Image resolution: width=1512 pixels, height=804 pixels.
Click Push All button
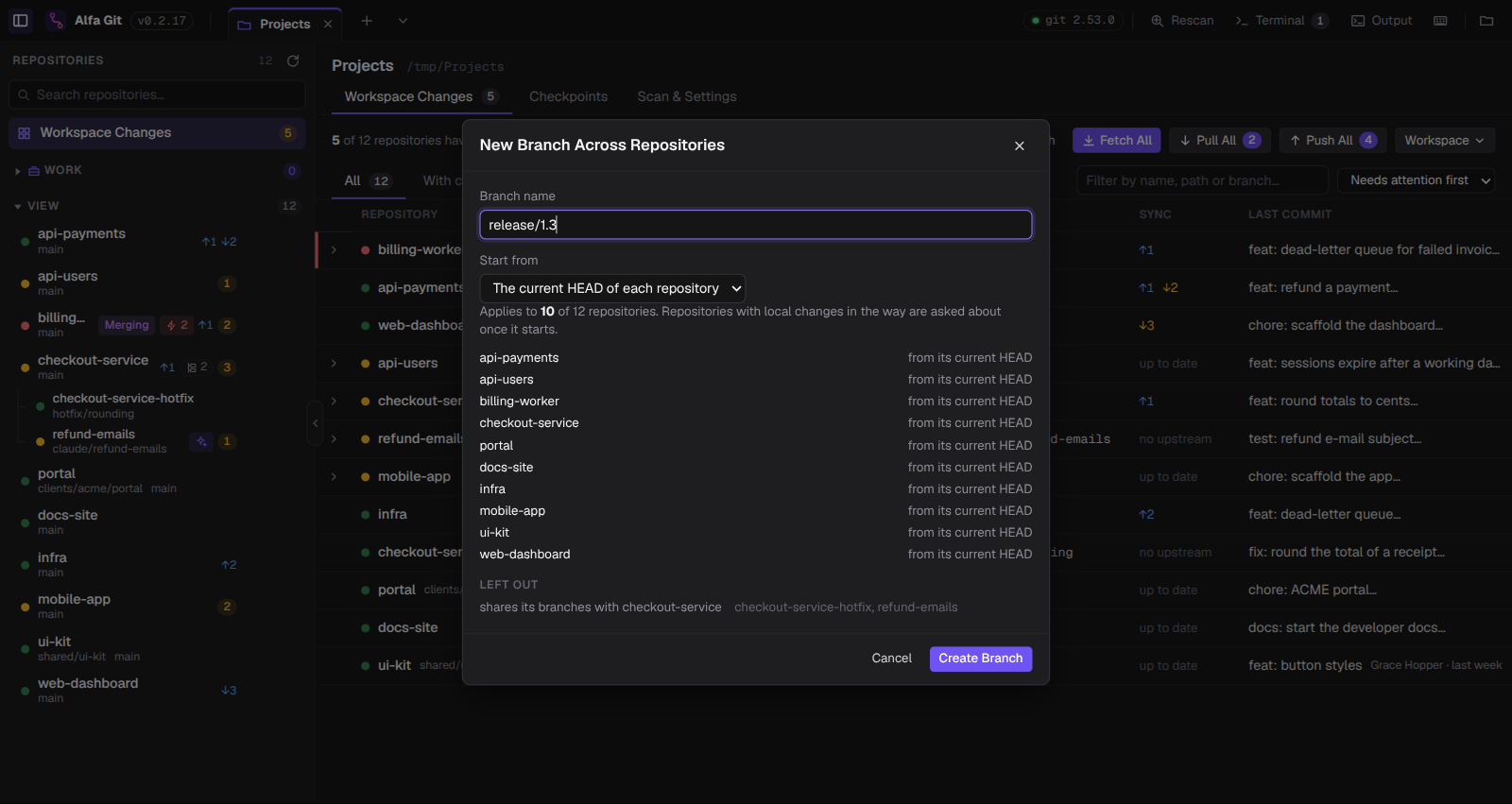point(1332,140)
